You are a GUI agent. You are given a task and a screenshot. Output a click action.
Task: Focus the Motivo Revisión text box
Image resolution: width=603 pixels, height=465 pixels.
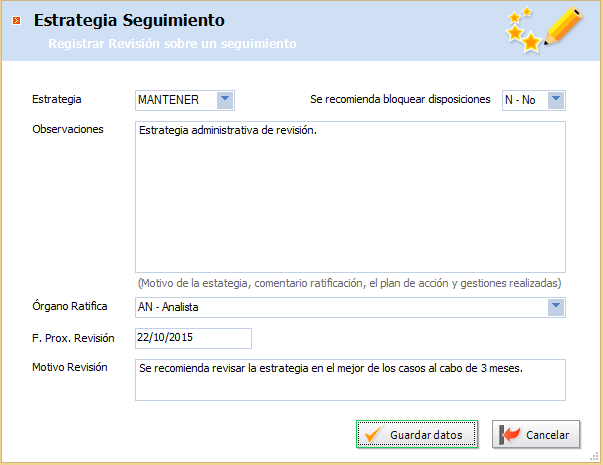click(x=350, y=380)
